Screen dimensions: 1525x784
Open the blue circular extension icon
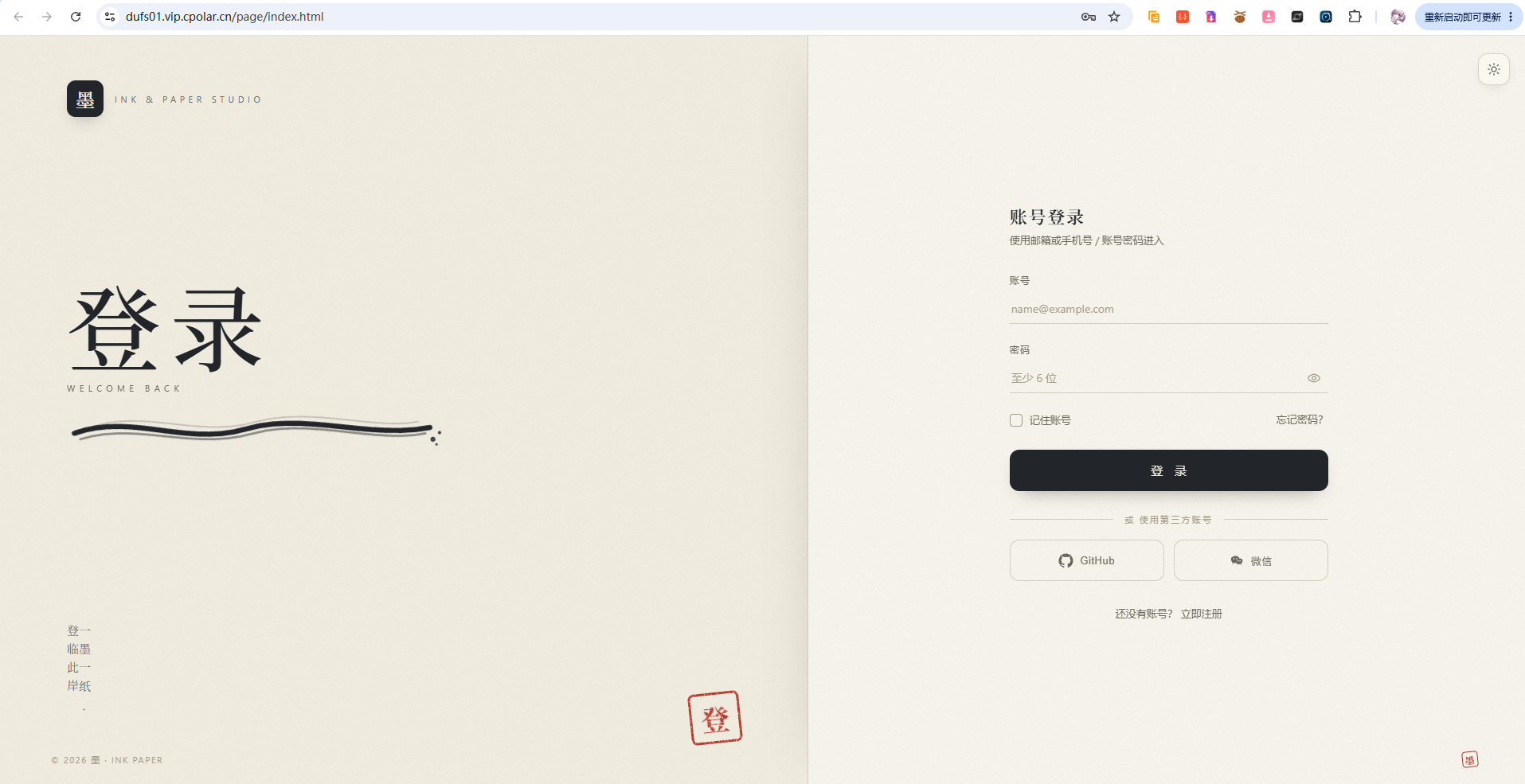point(1326,17)
